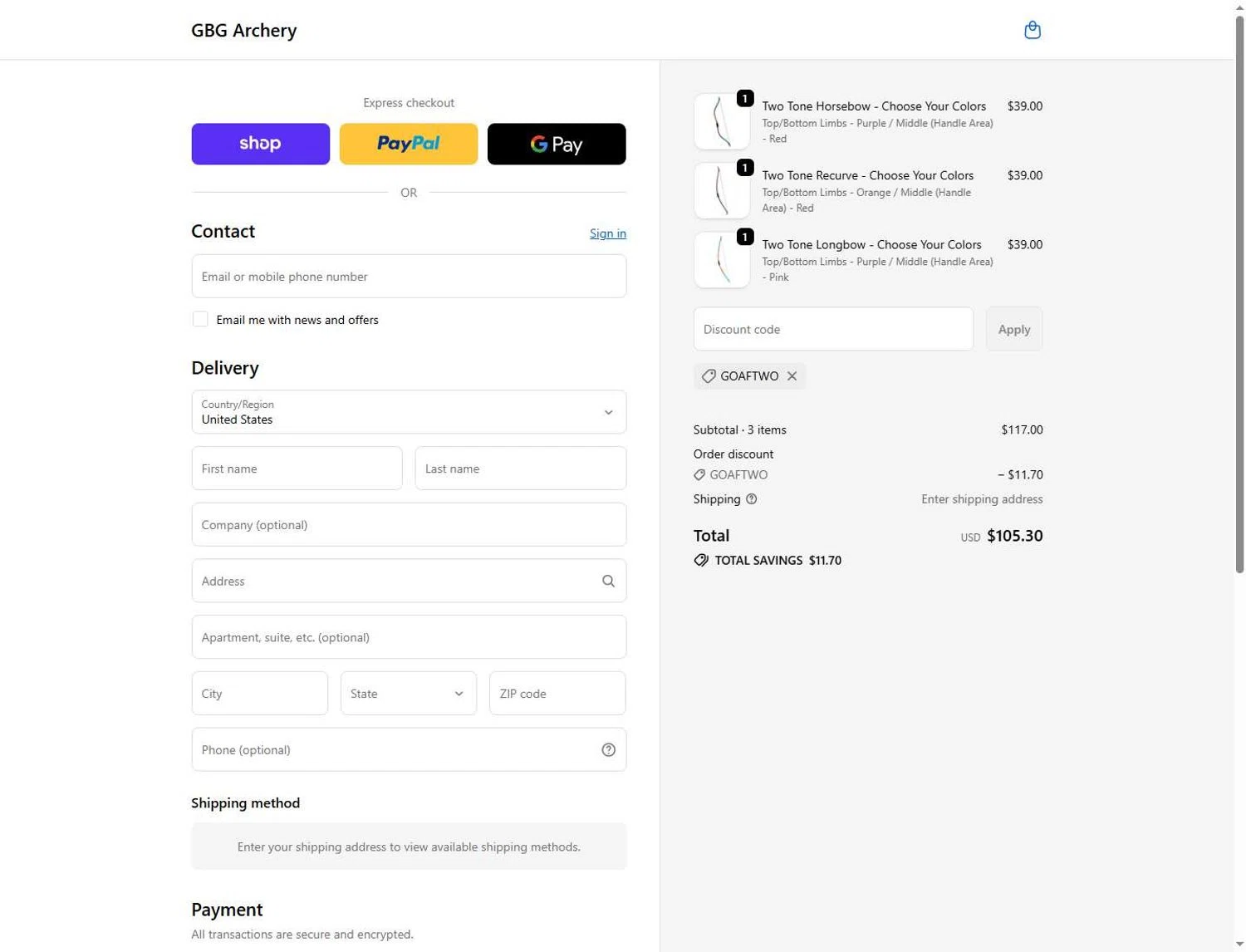This screenshot has width=1246, height=952.
Task: Open the Country/Region dropdown
Action: point(409,412)
